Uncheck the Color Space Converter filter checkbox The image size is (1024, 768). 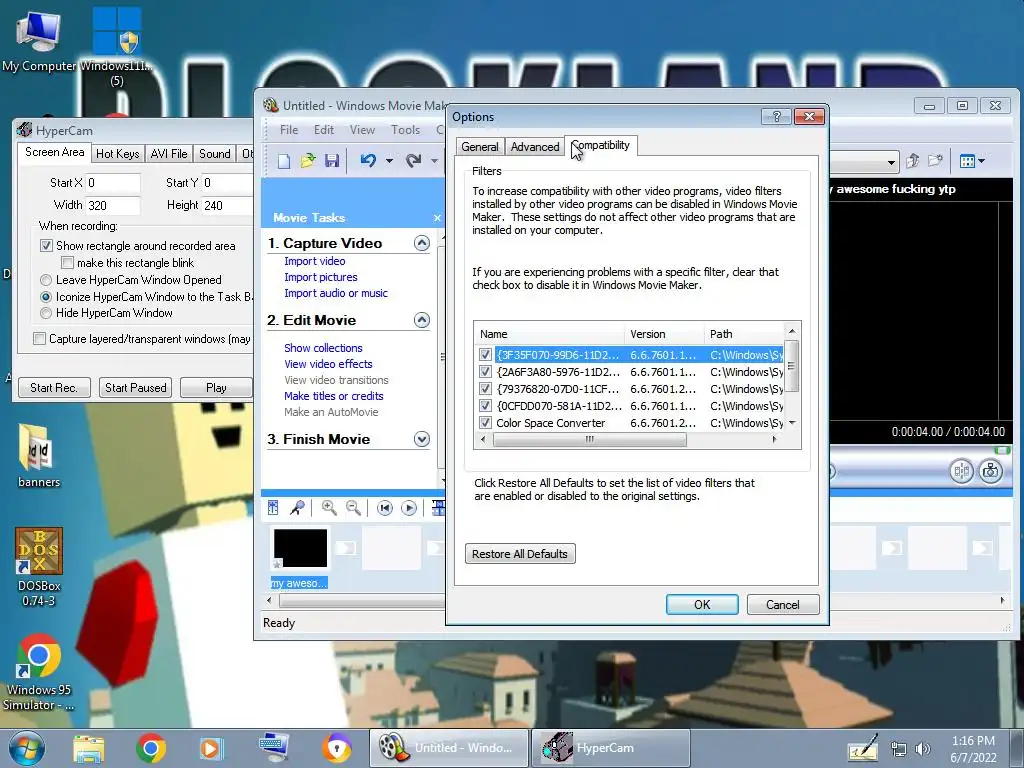pos(485,423)
